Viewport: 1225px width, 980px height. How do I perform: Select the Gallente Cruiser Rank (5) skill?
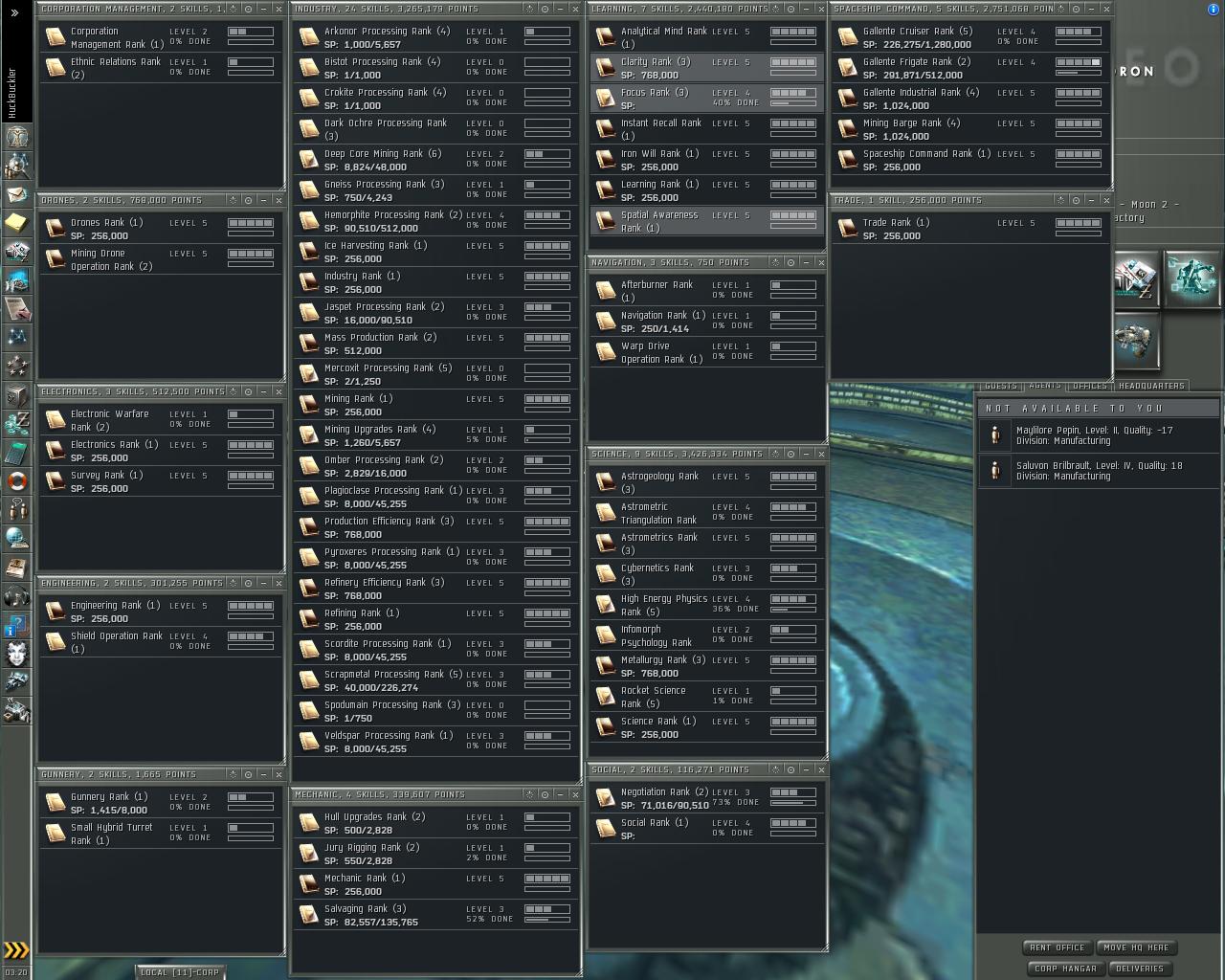click(x=971, y=37)
